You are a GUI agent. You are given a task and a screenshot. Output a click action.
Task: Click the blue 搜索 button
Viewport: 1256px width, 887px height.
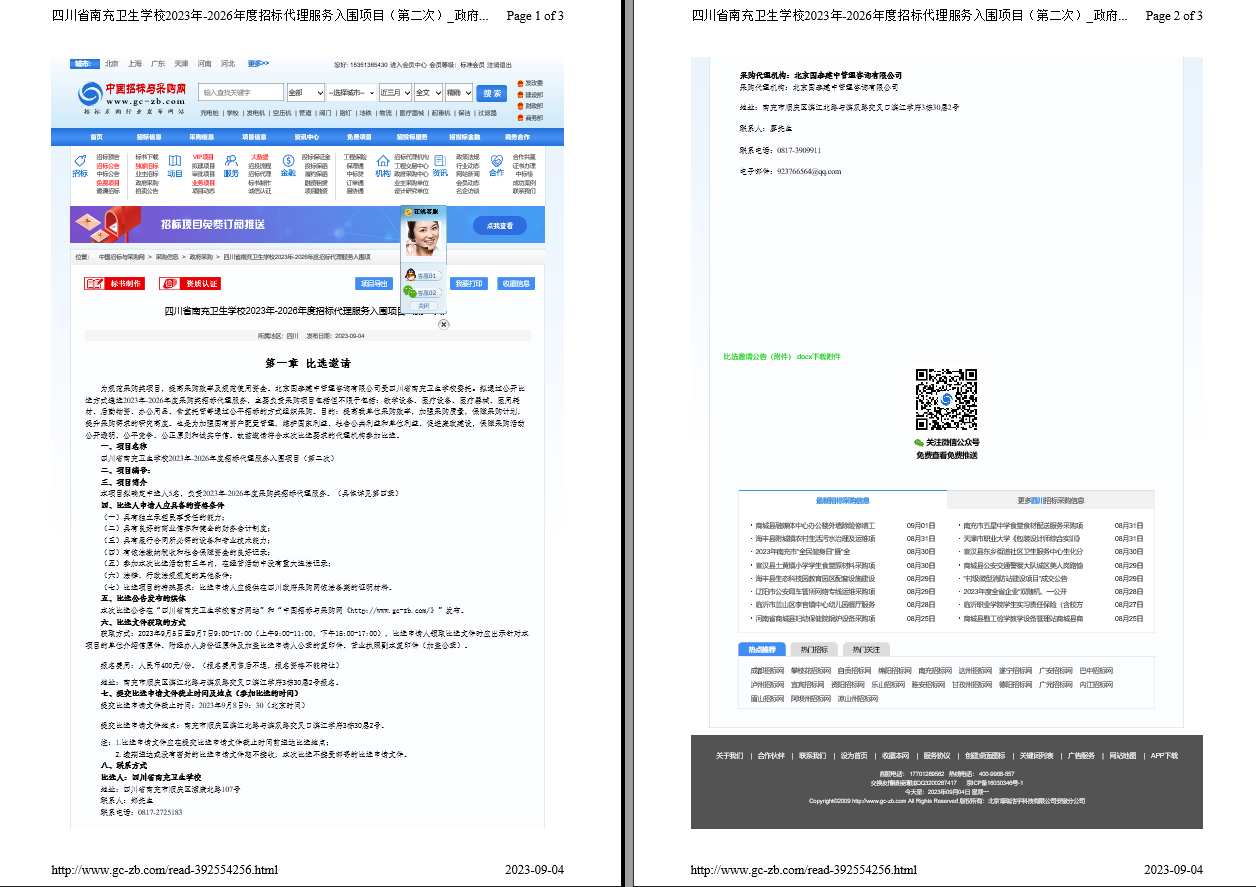[x=491, y=93]
